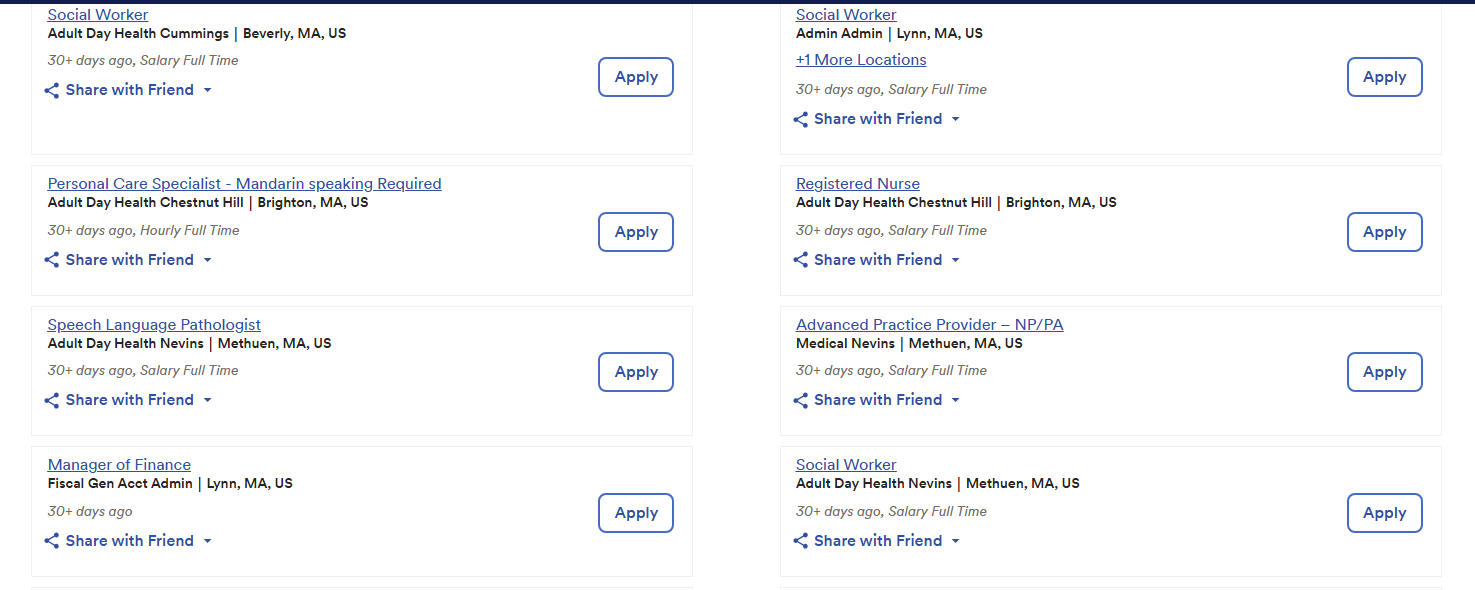This screenshot has width=1475, height=590.
Task: Apply to the Beverly Social Worker job
Action: point(635,77)
